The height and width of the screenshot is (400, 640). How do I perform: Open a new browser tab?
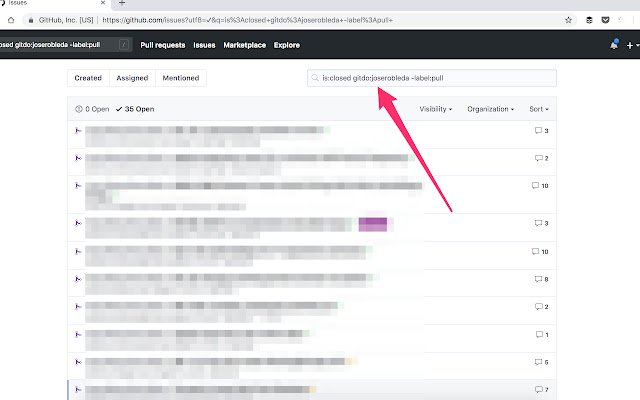pos(122,3)
